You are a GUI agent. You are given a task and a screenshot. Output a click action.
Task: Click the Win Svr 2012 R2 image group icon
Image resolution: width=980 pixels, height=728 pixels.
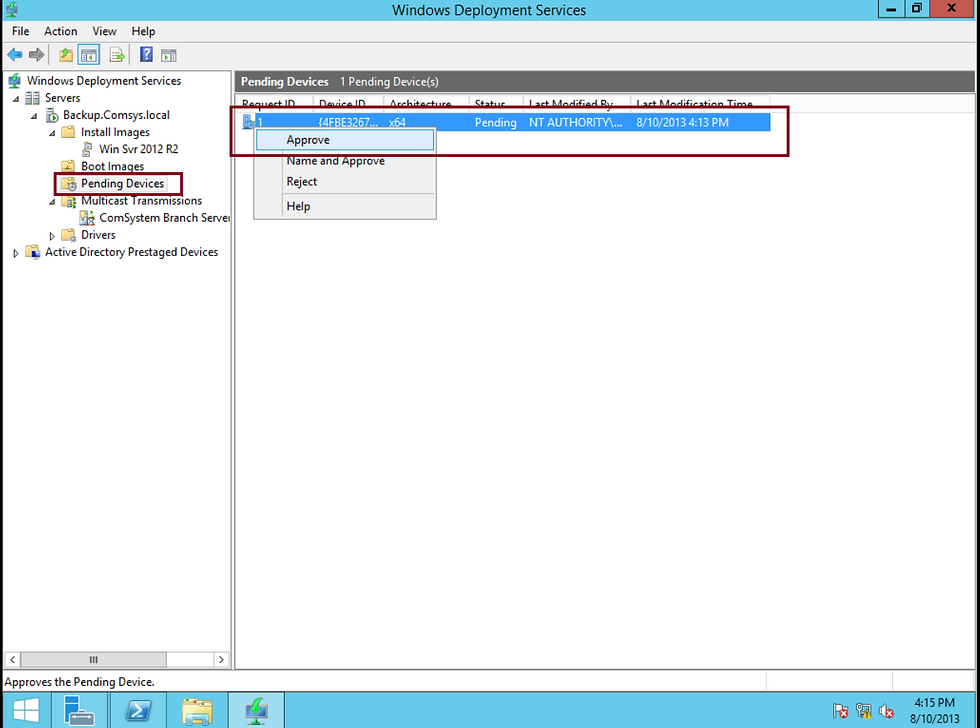(88, 149)
